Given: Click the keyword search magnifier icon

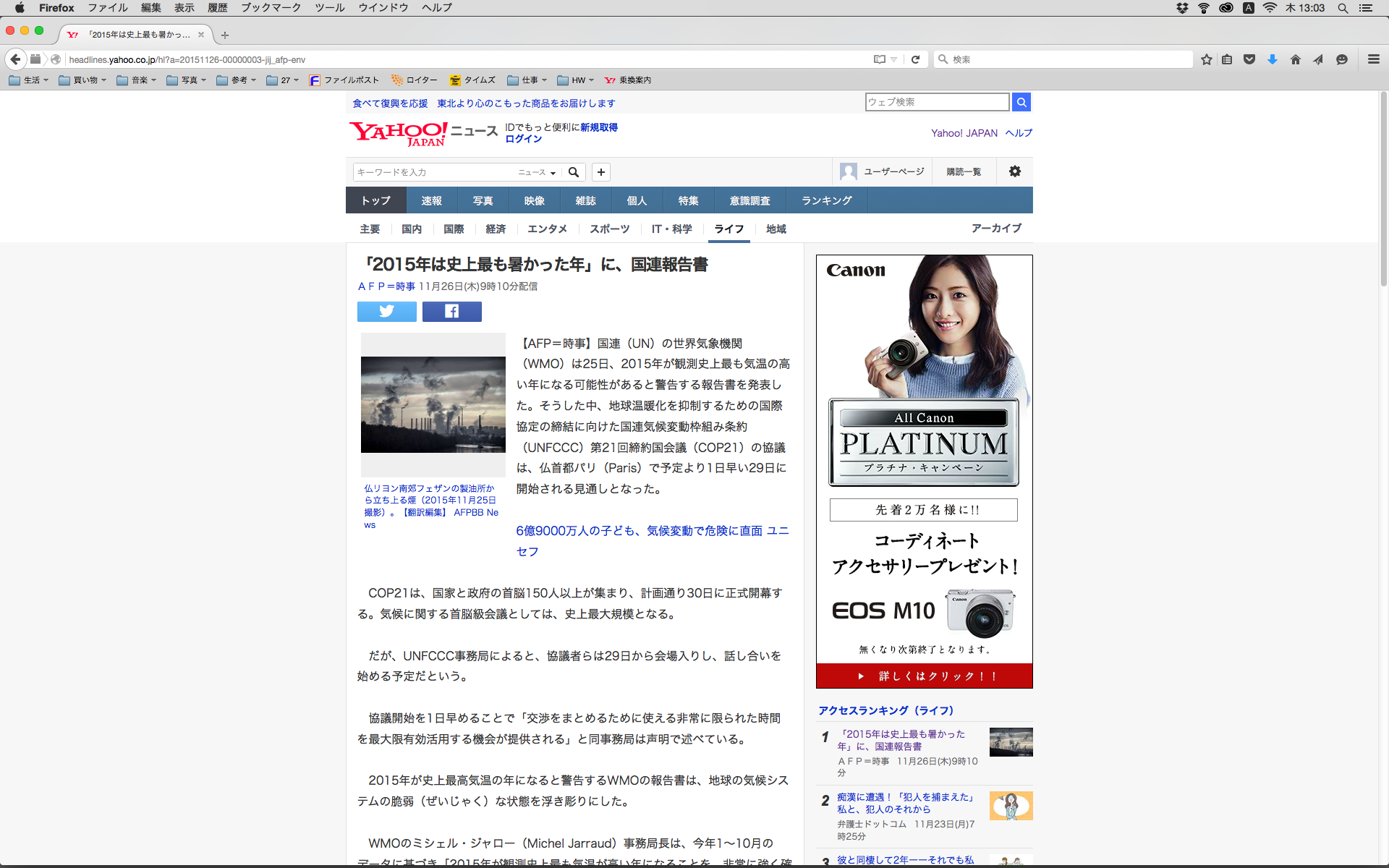Looking at the screenshot, I should click(x=574, y=172).
